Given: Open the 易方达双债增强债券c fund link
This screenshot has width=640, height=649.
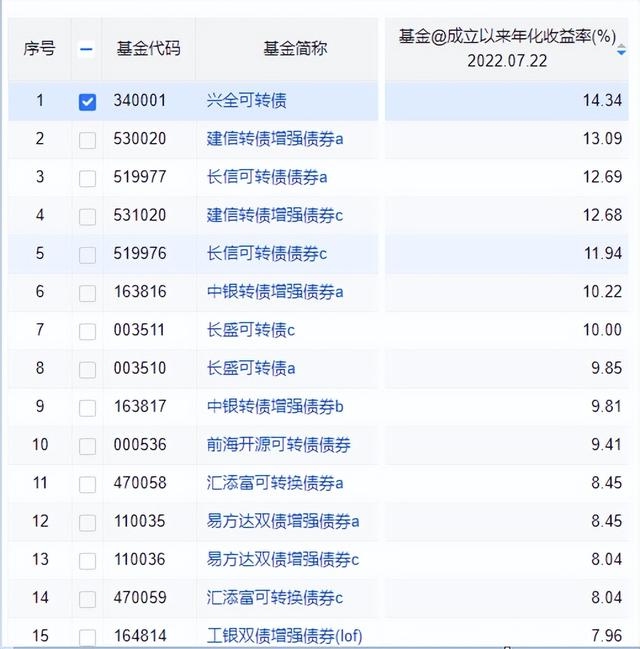Looking at the screenshot, I should 283,559.
